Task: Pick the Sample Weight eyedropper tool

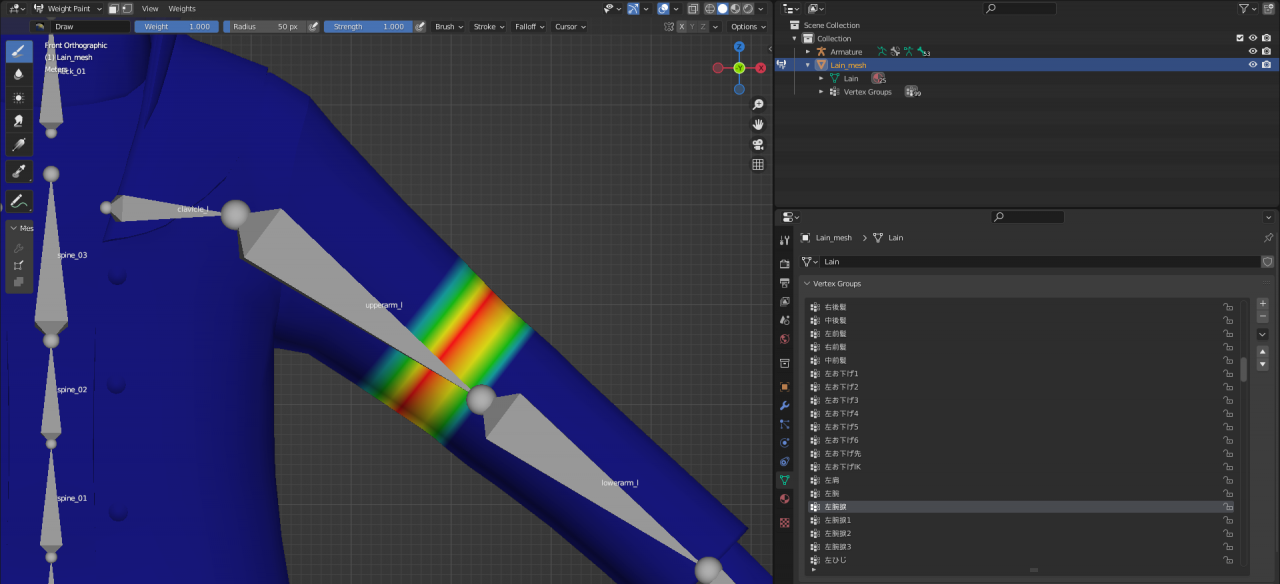Action: (19, 171)
